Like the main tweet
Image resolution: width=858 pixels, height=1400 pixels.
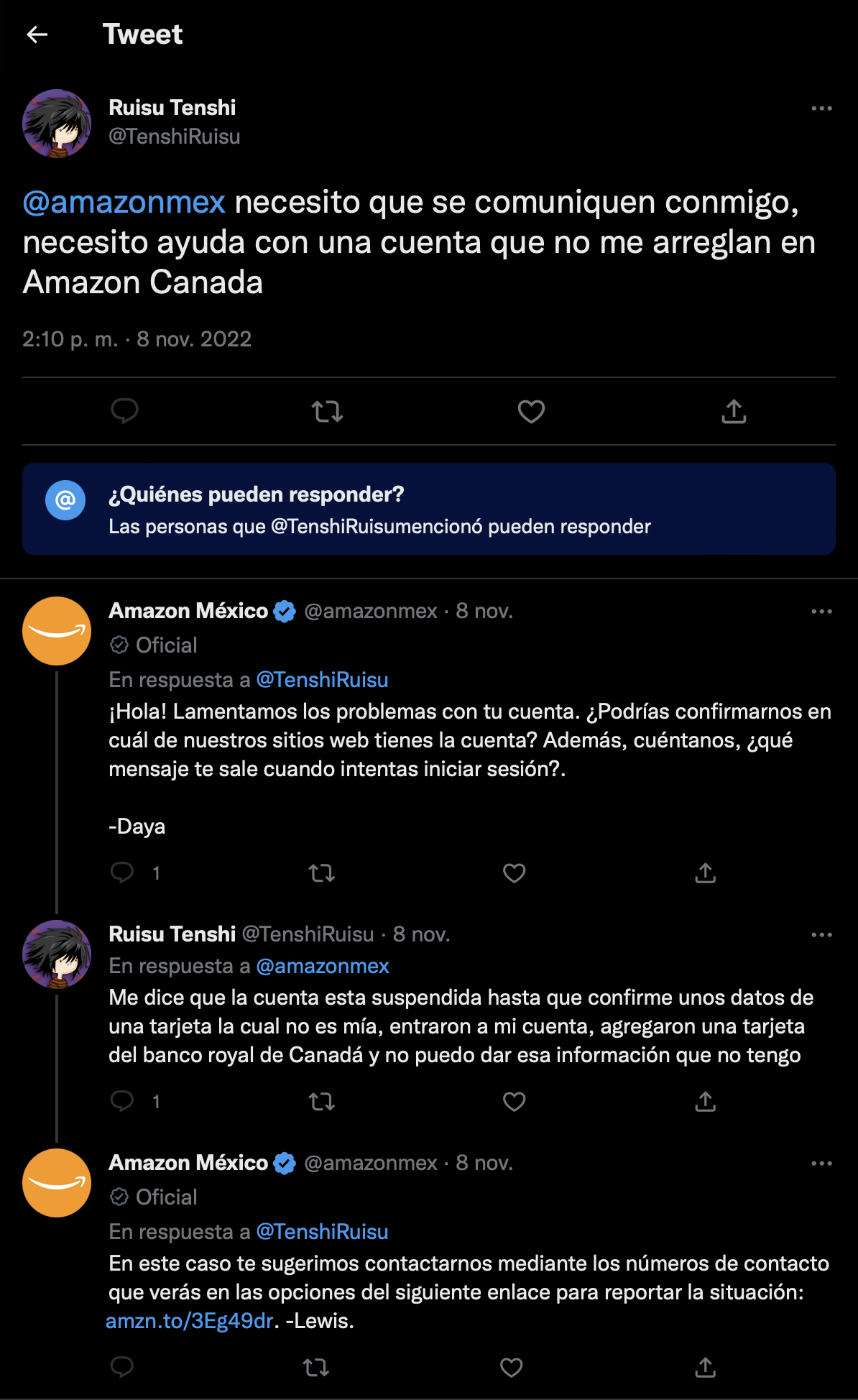tap(530, 411)
